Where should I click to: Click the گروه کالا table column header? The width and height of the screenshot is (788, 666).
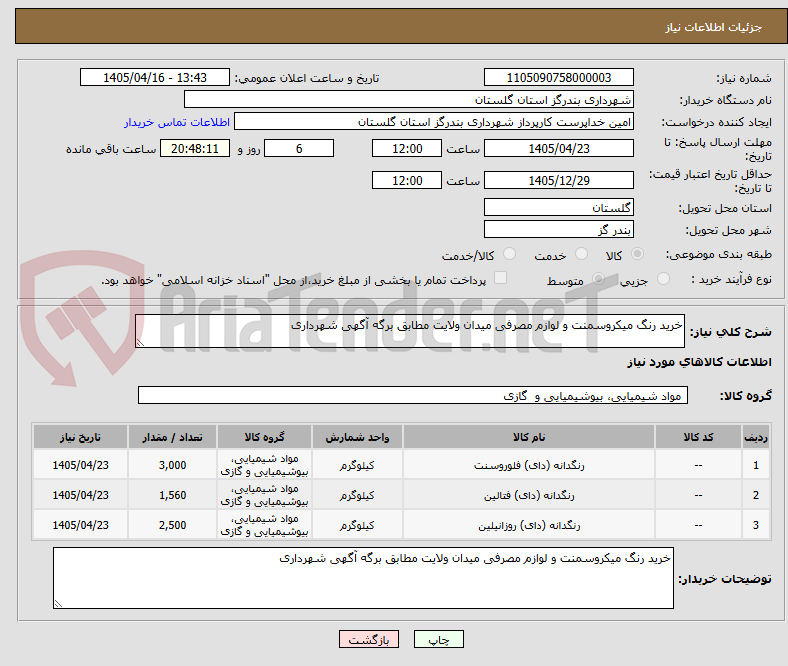point(264,437)
